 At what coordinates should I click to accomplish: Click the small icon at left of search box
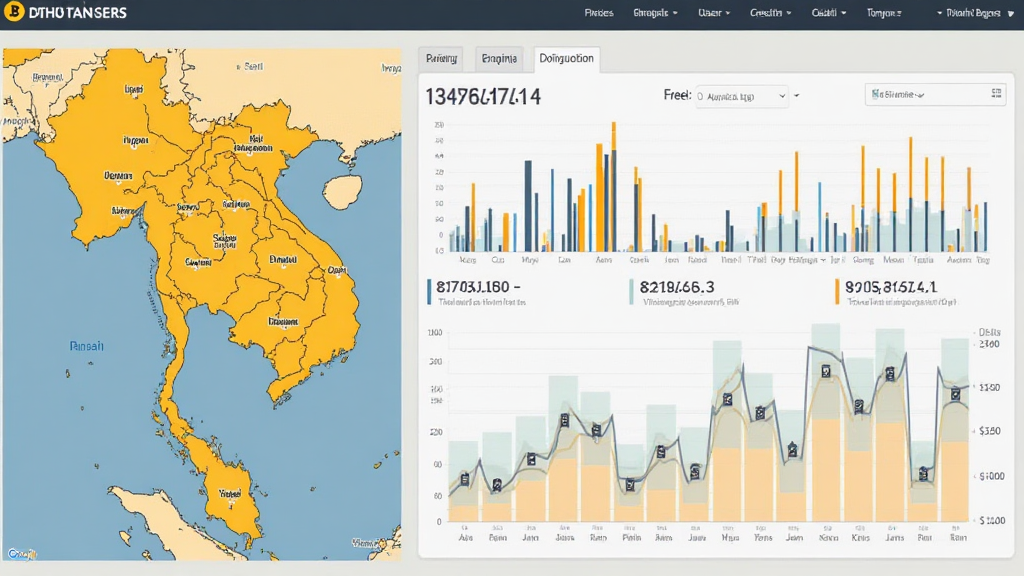877,95
